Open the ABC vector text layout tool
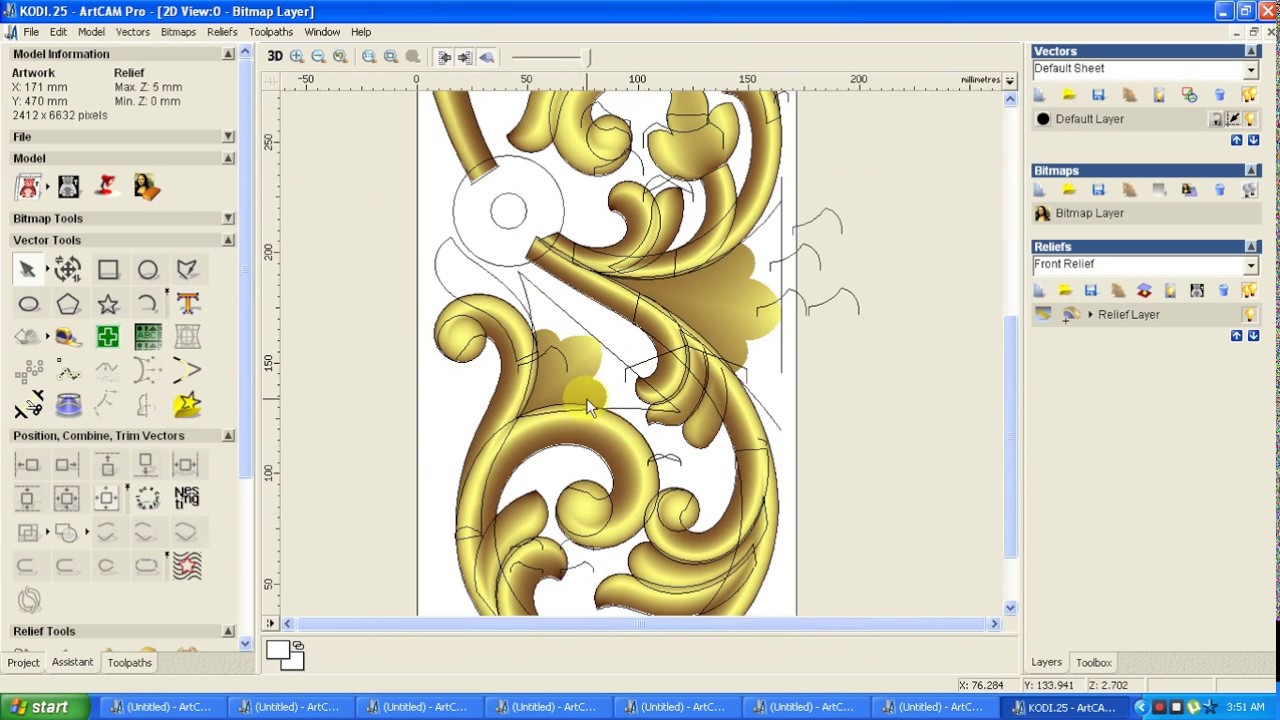The image size is (1280, 720). point(148,337)
